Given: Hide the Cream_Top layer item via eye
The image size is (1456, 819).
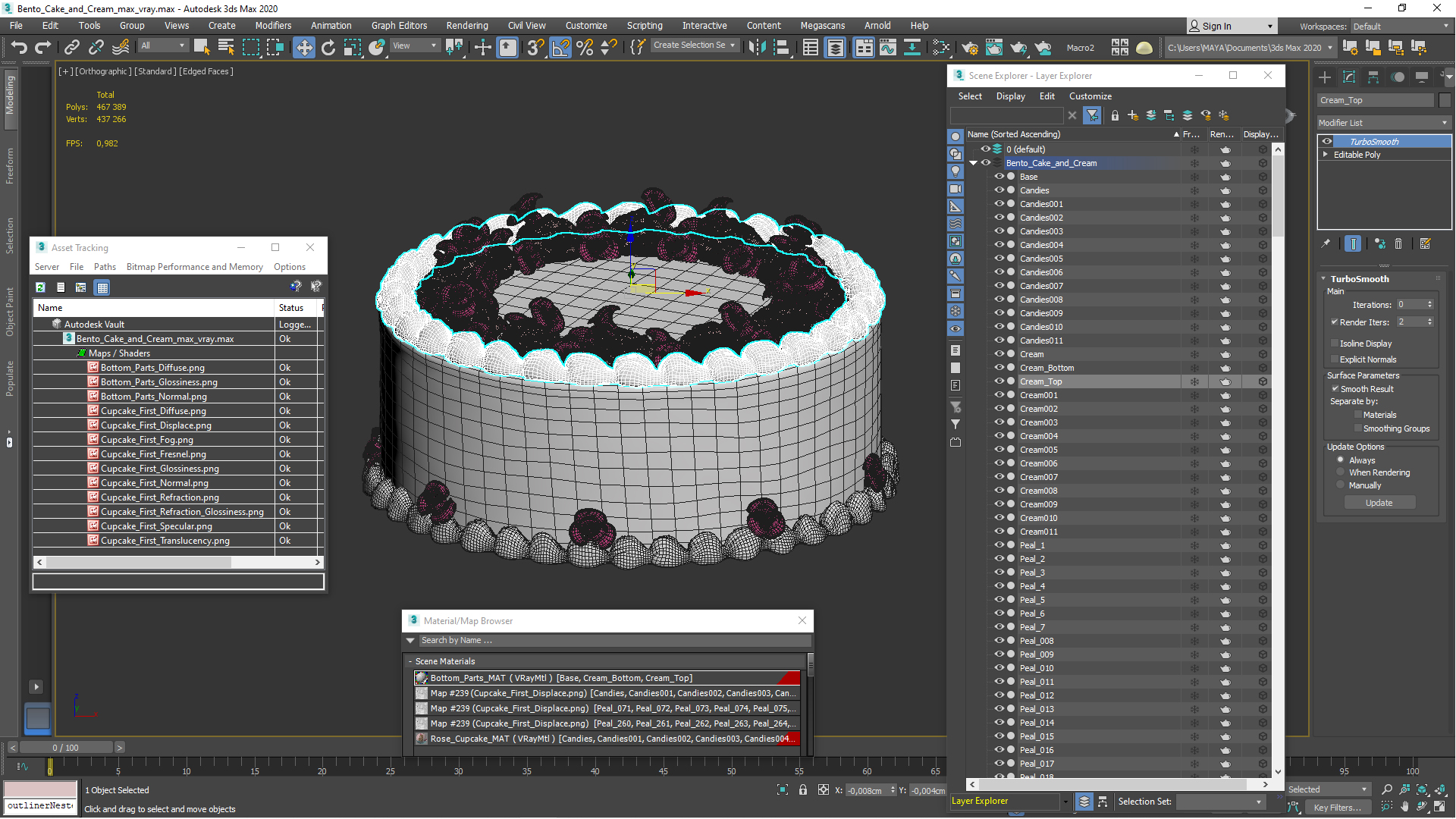Looking at the screenshot, I should (x=999, y=381).
